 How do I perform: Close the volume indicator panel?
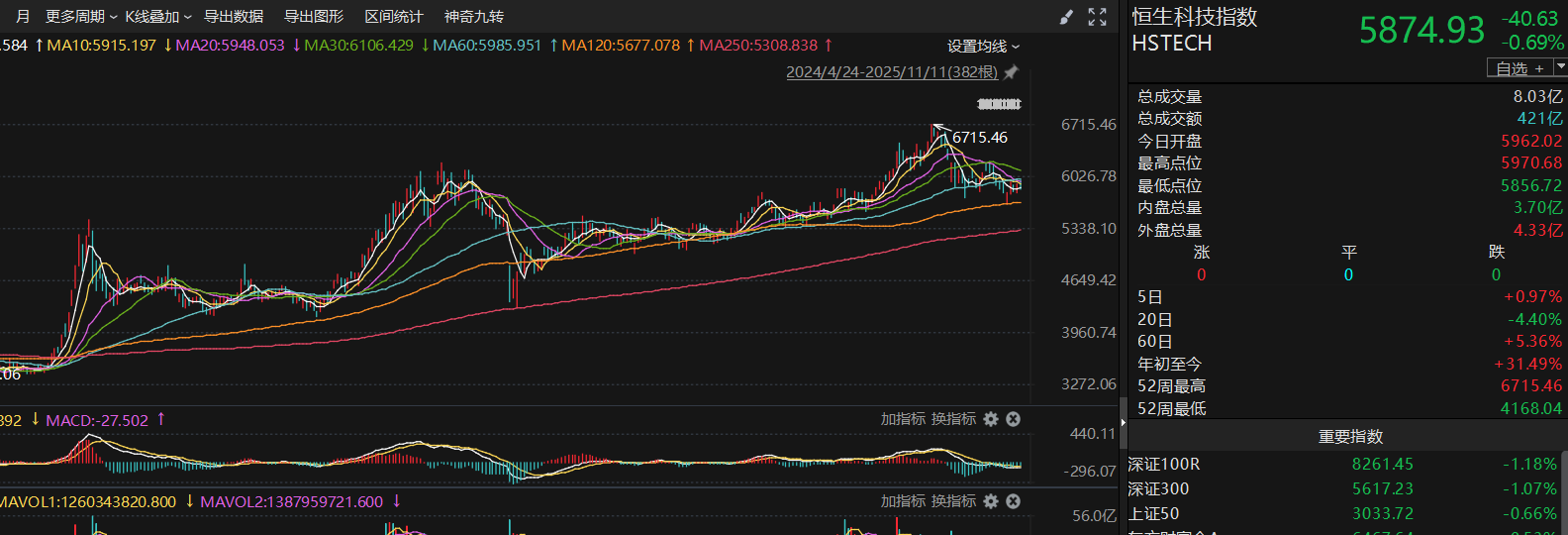(x=1013, y=501)
